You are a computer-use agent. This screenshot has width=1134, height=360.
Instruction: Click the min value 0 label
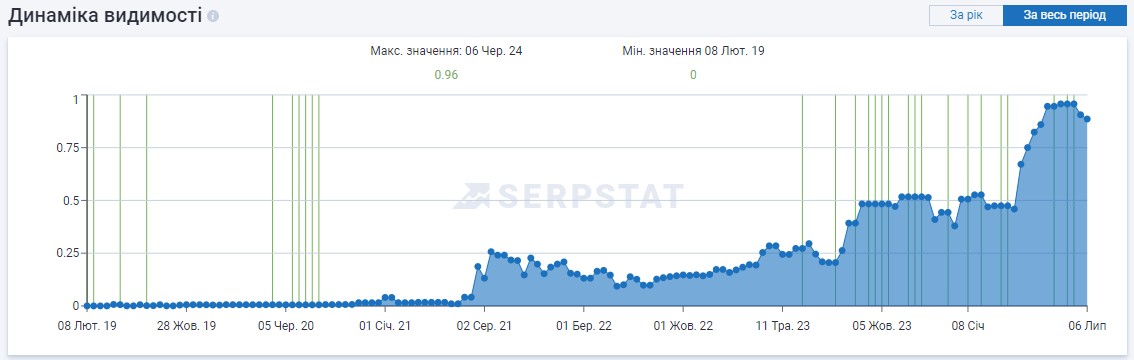click(693, 74)
